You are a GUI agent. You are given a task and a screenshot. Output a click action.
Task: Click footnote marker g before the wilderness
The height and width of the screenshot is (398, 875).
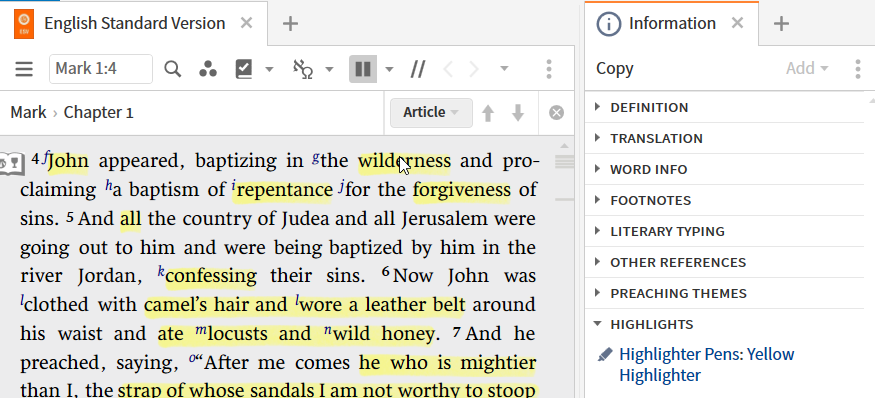316,157
